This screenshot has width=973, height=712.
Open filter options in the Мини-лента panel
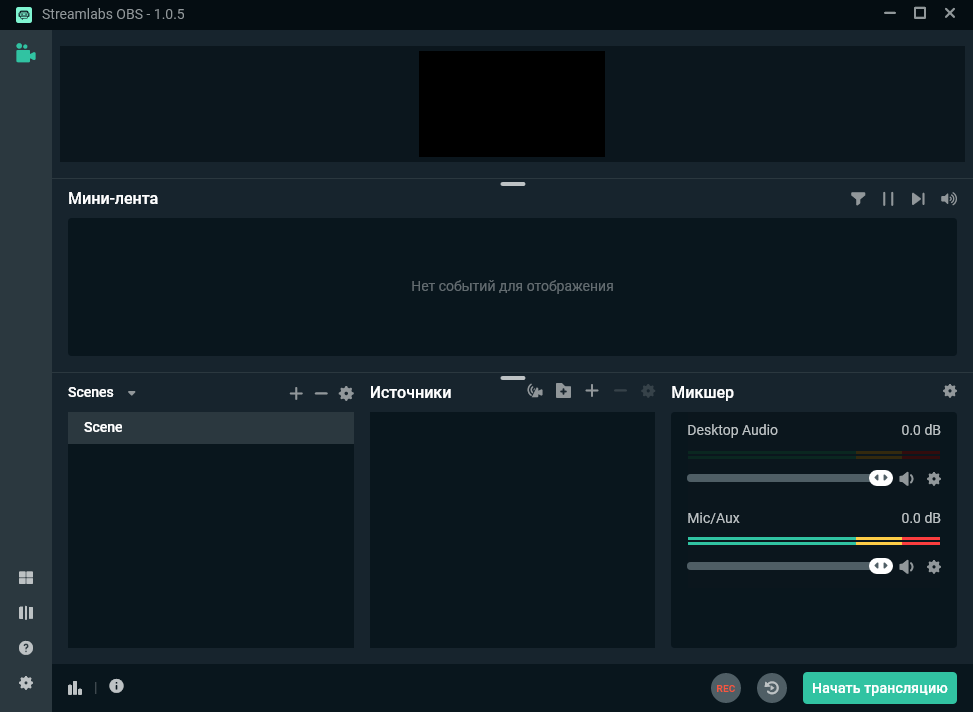858,198
